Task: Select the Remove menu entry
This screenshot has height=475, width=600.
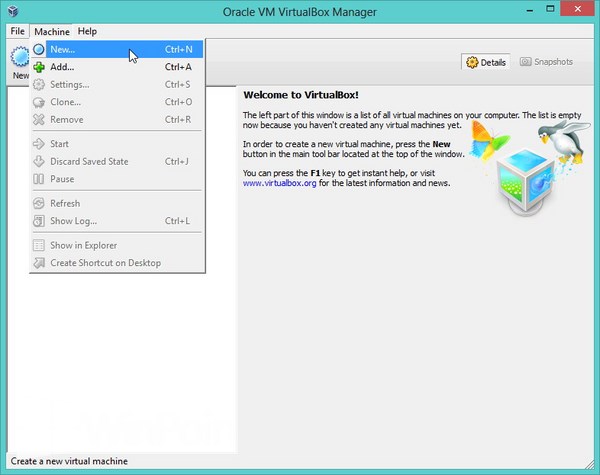Action: coord(117,120)
